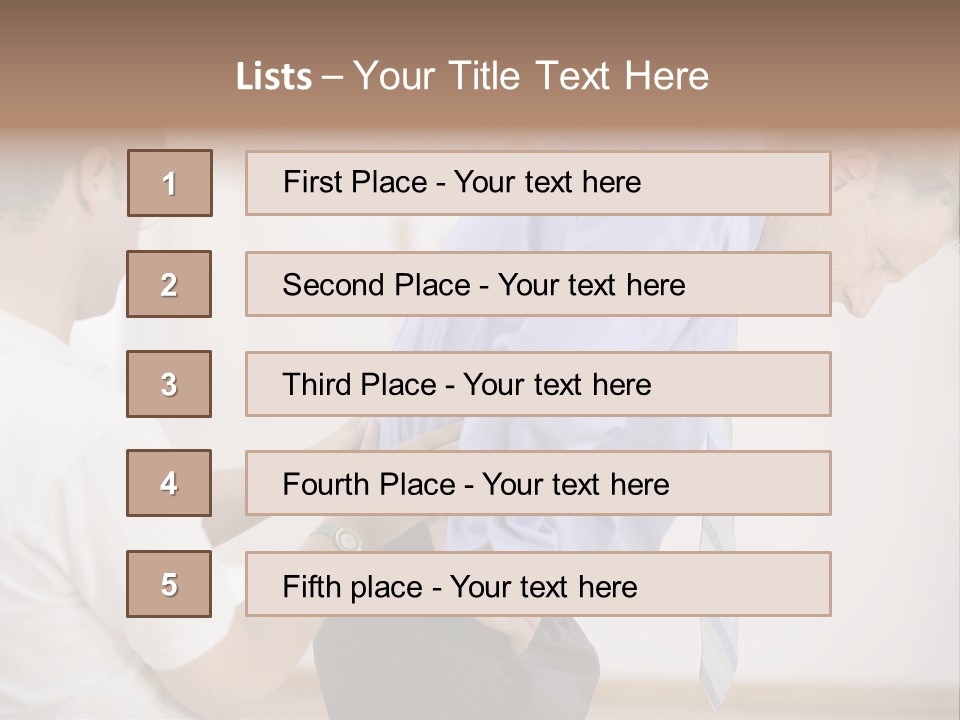The height and width of the screenshot is (720, 960).
Task: Click the number 1 box
Action: [x=170, y=183]
